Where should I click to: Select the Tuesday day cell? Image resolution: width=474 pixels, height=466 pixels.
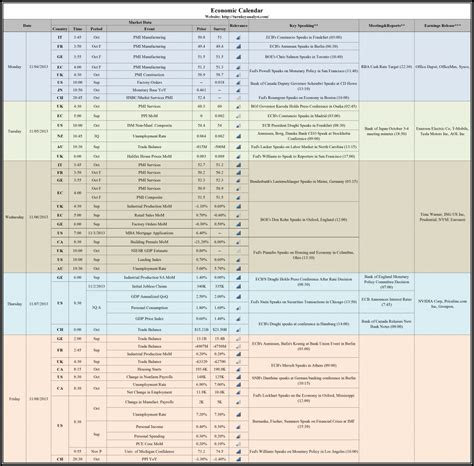pyautogui.click(x=15, y=131)
